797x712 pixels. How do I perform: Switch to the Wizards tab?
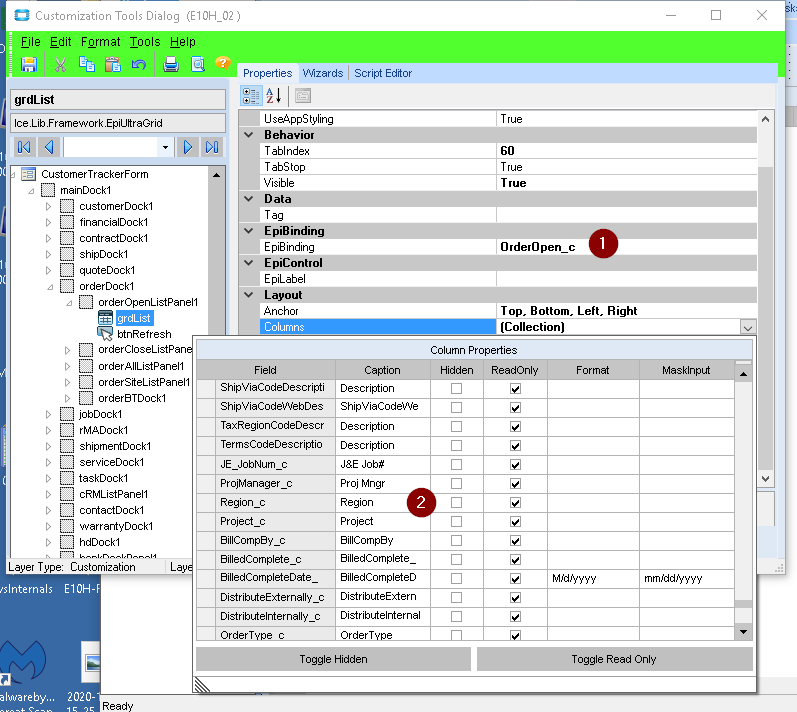click(323, 73)
